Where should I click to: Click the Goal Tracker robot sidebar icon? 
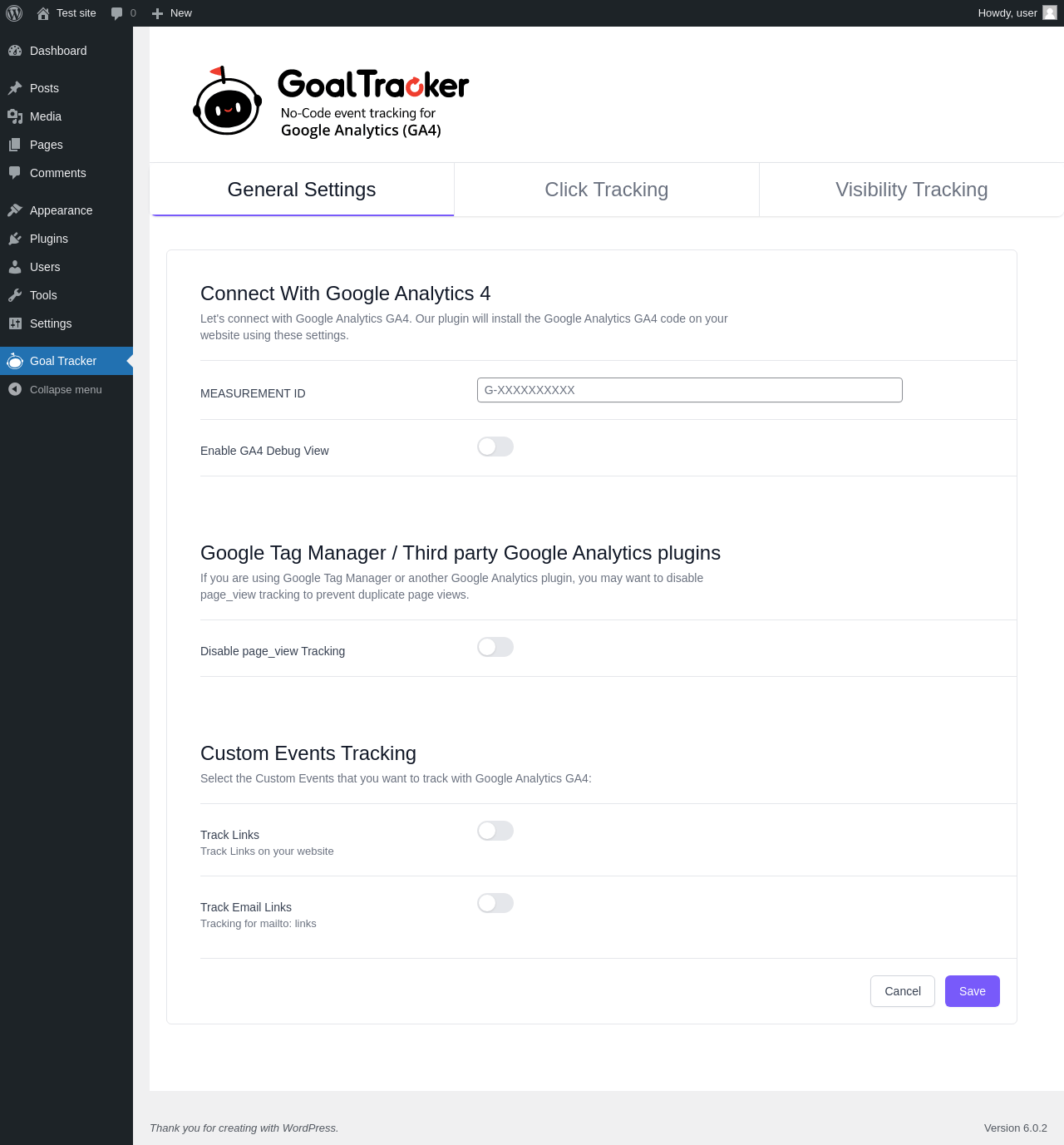tap(15, 361)
